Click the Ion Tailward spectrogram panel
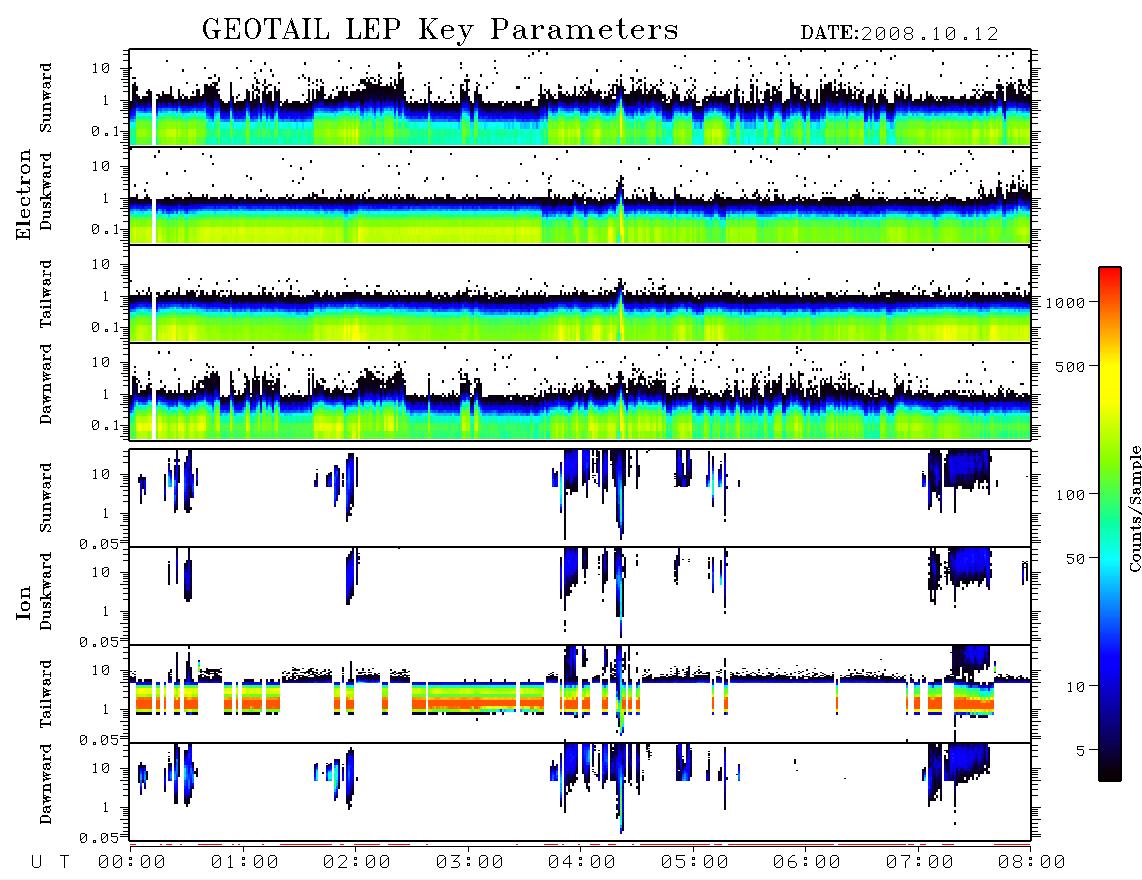The image size is (1142, 880). point(580,694)
